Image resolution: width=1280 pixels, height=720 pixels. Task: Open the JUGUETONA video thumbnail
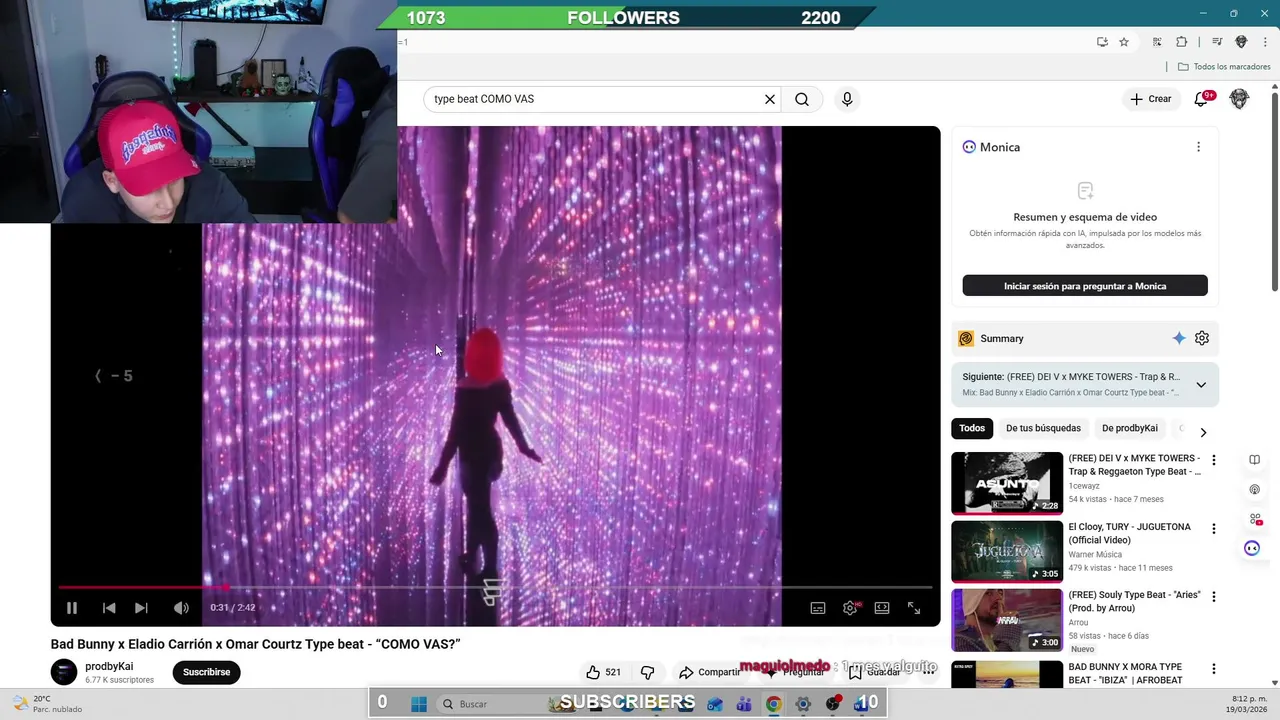point(1007,551)
